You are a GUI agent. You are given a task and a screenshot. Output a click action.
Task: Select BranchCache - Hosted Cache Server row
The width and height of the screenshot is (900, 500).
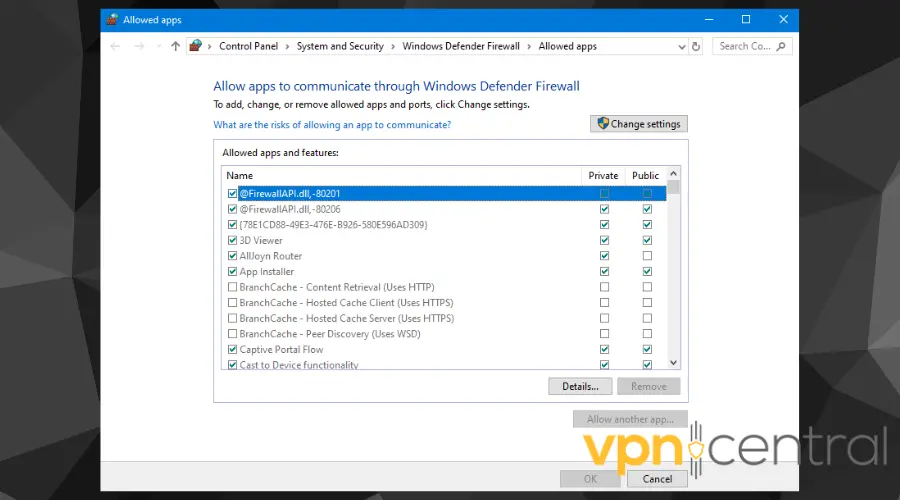[x=346, y=318]
